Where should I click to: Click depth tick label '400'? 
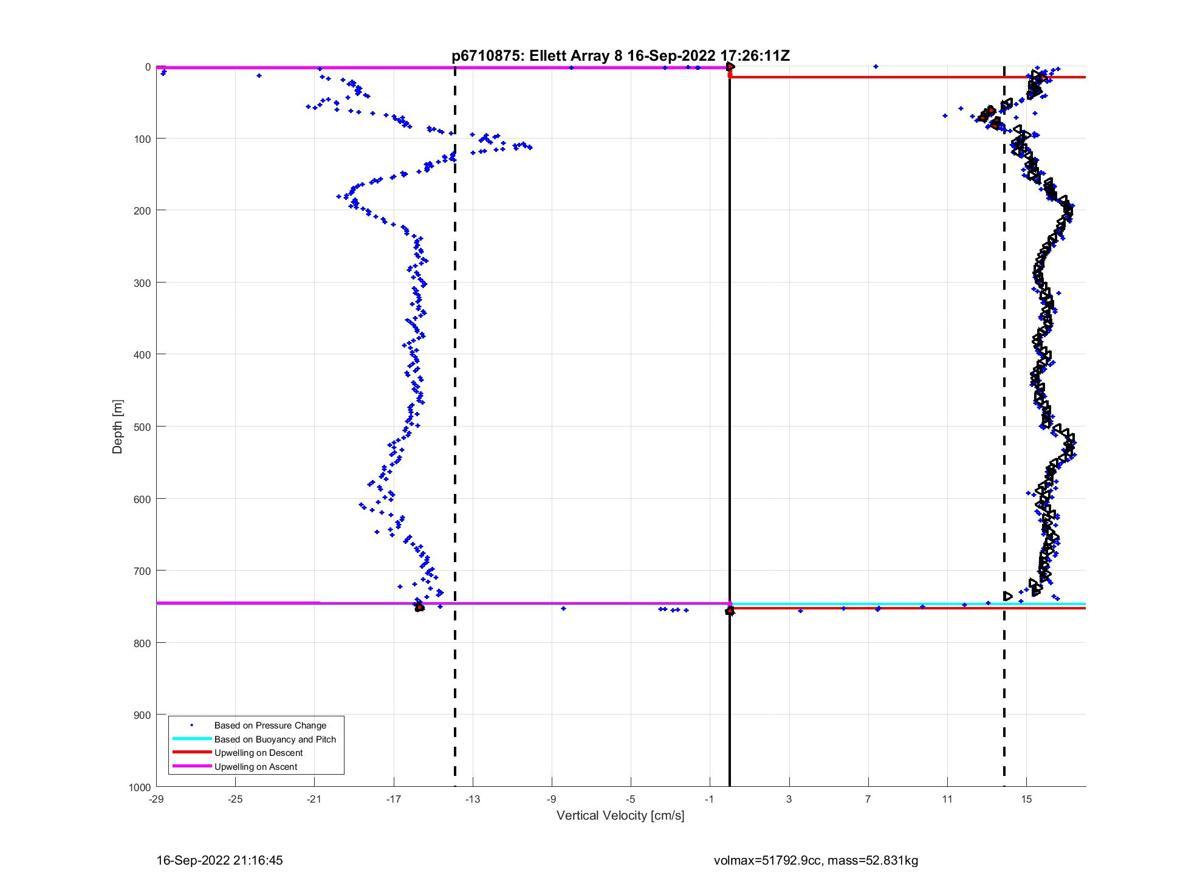point(142,355)
